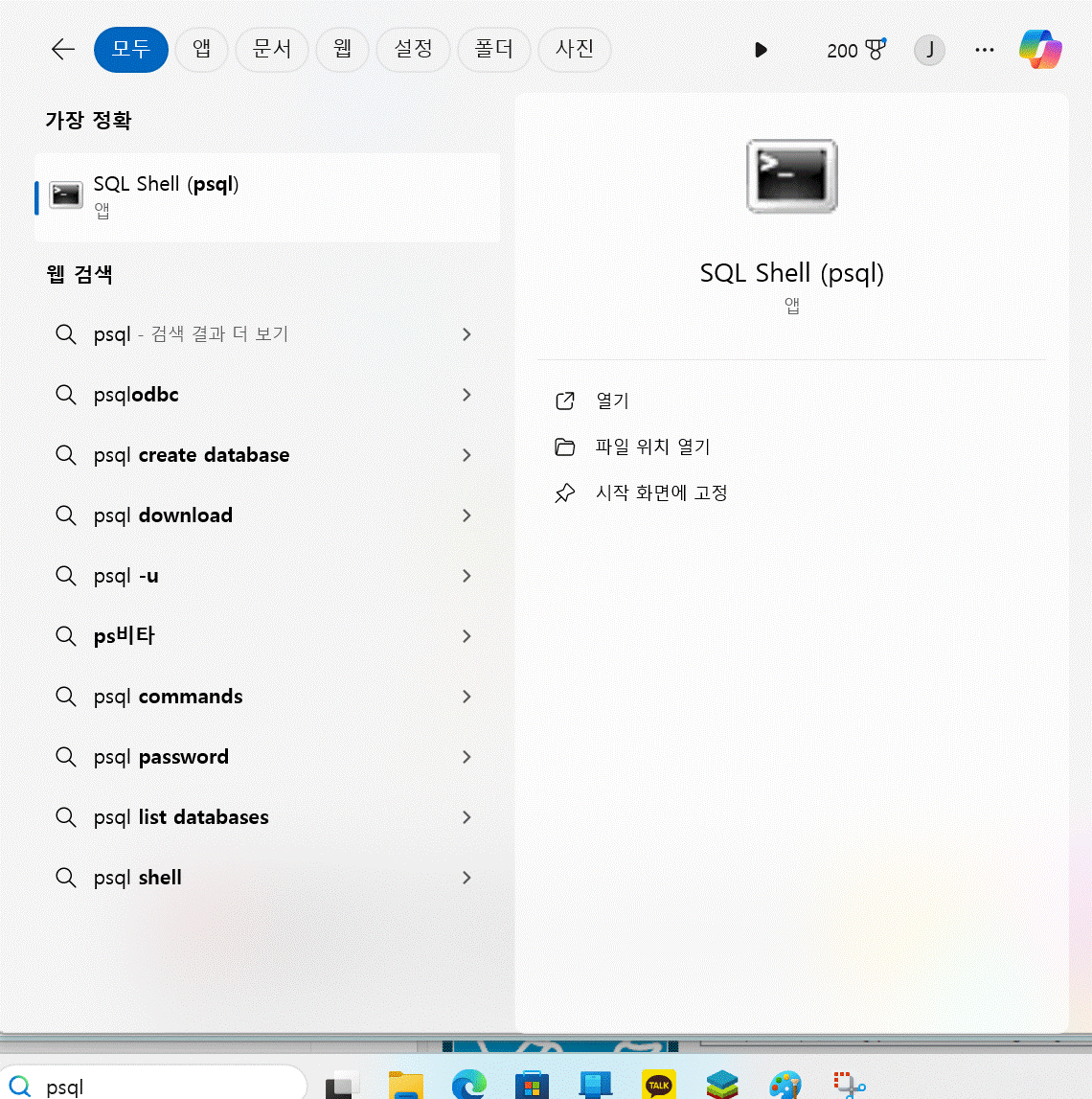Viewport: 1092px width, 1099px height.
Task: Expand chevron for psqlodbc
Action: pyautogui.click(x=466, y=395)
